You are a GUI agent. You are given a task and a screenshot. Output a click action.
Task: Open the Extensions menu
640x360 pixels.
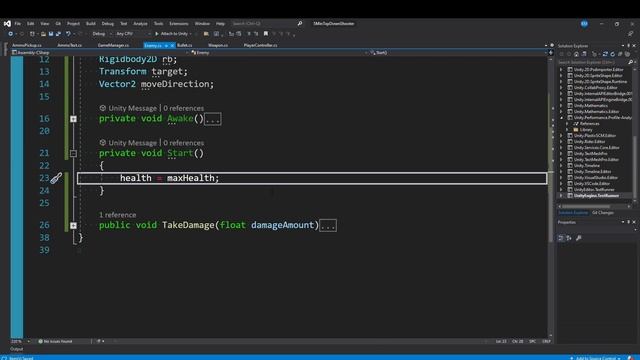179,24
